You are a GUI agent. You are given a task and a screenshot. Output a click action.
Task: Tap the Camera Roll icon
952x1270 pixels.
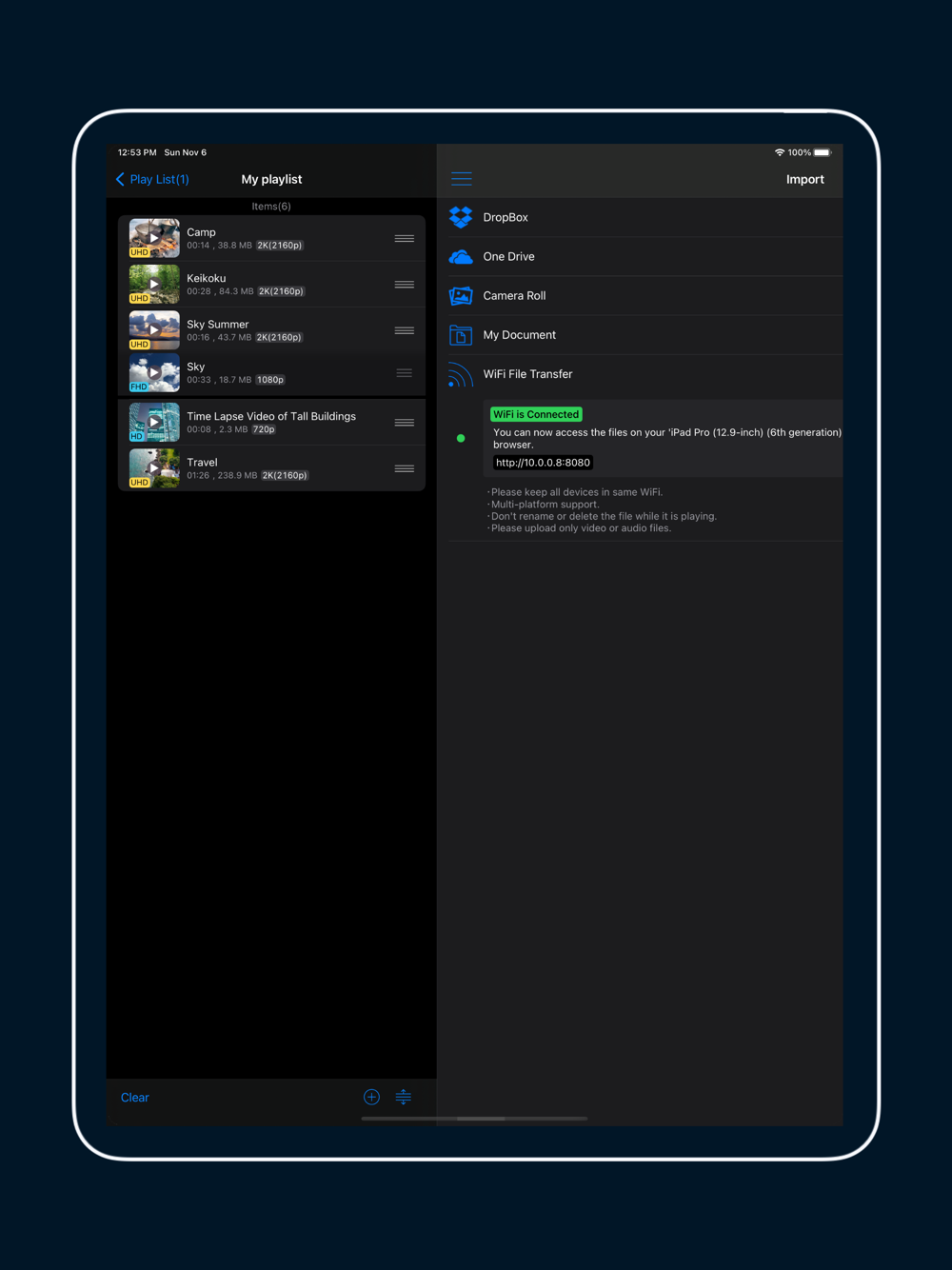(x=461, y=296)
